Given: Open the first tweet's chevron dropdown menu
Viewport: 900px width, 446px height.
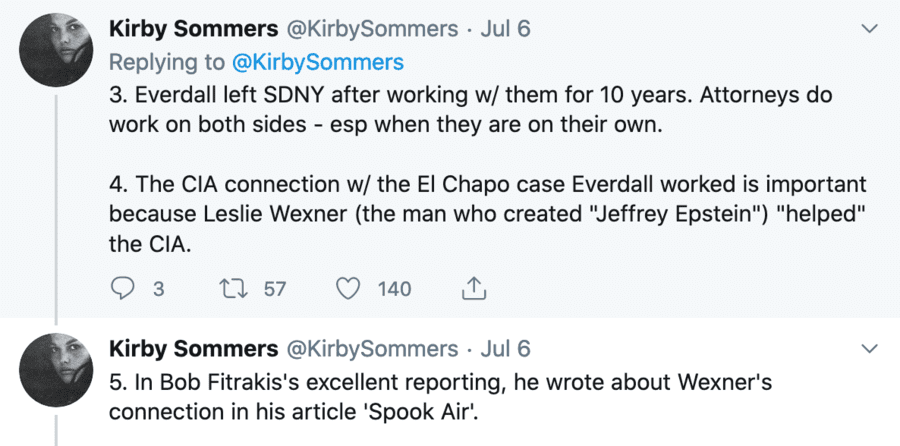Looking at the screenshot, I should [869, 30].
